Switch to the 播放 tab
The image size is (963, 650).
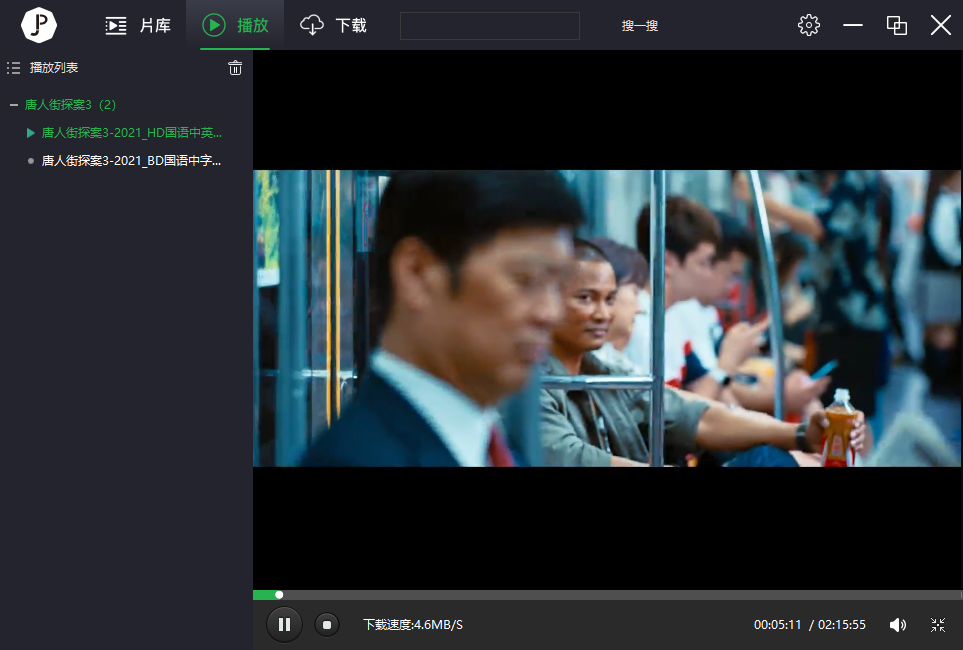tap(235, 25)
